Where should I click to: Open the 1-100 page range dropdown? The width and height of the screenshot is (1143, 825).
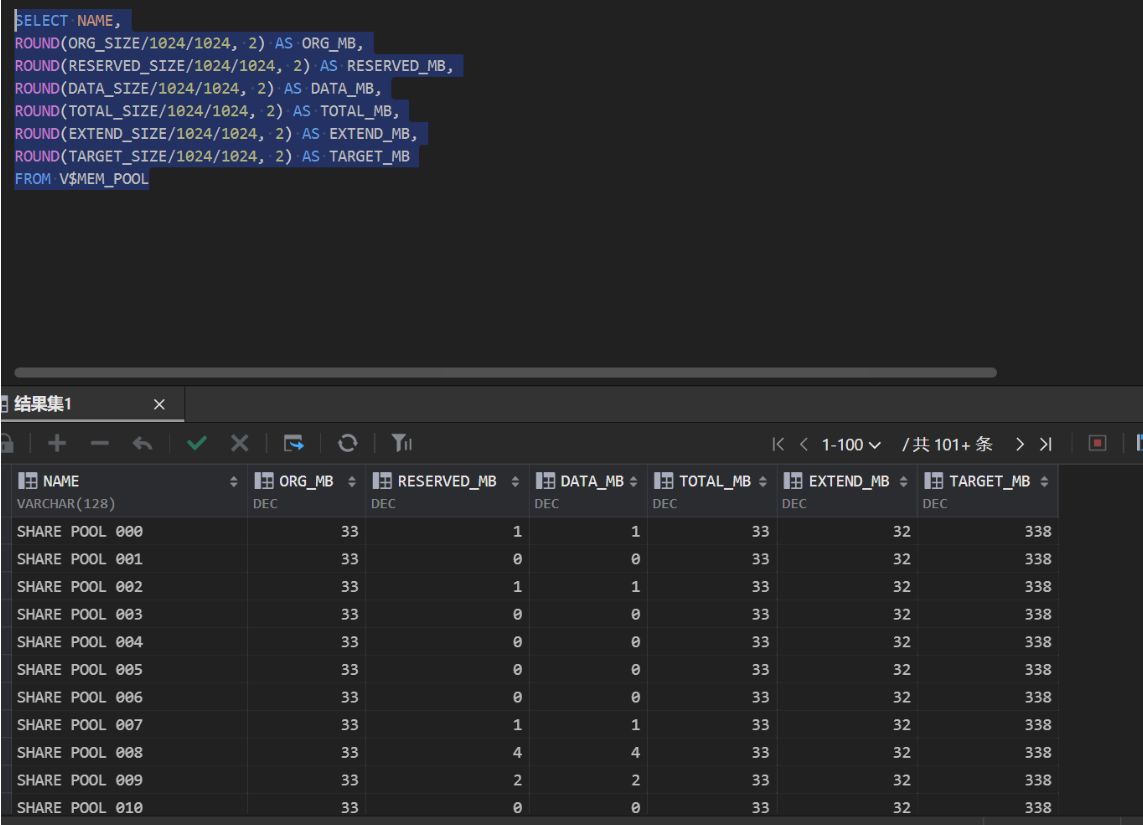(x=851, y=444)
